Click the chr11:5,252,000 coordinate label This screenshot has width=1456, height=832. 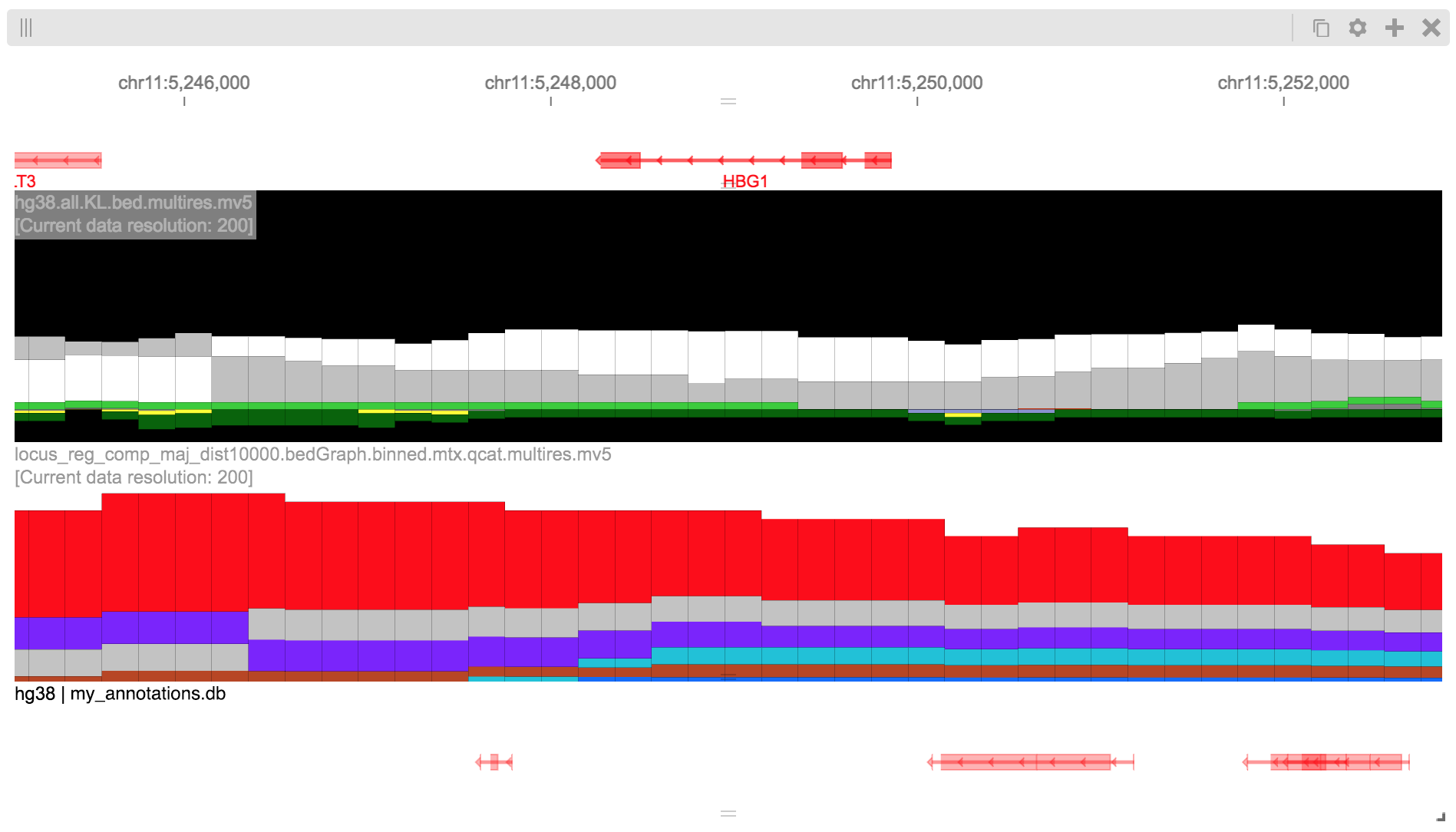click(1283, 82)
